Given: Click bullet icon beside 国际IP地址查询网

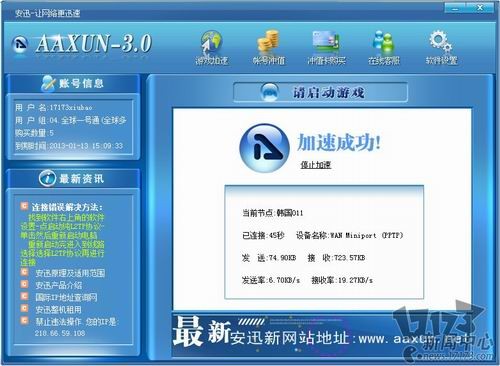Looking at the screenshot, I should (24, 296).
